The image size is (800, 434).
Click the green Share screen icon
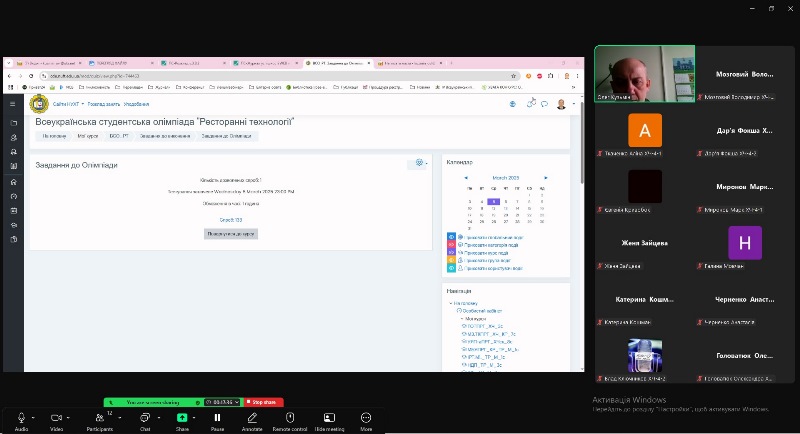tap(182, 417)
